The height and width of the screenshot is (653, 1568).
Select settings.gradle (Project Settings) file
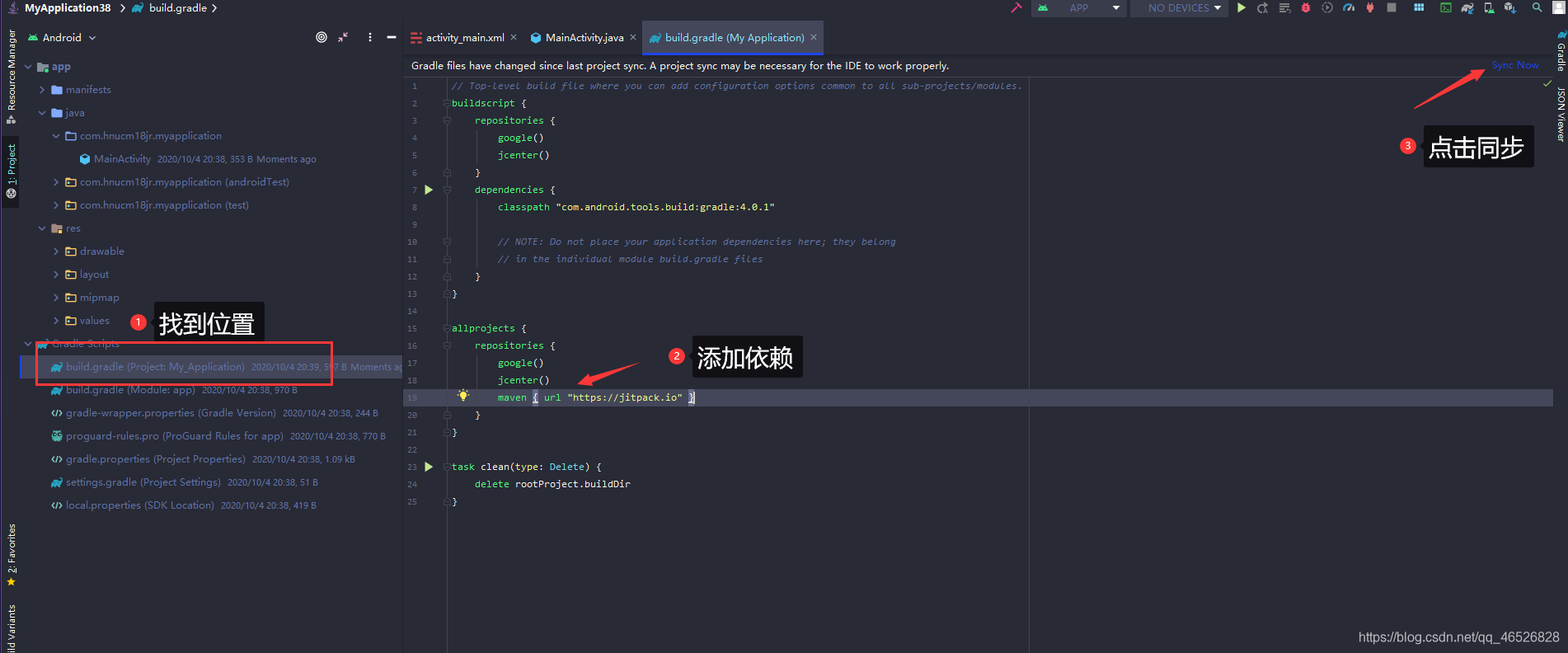click(143, 482)
